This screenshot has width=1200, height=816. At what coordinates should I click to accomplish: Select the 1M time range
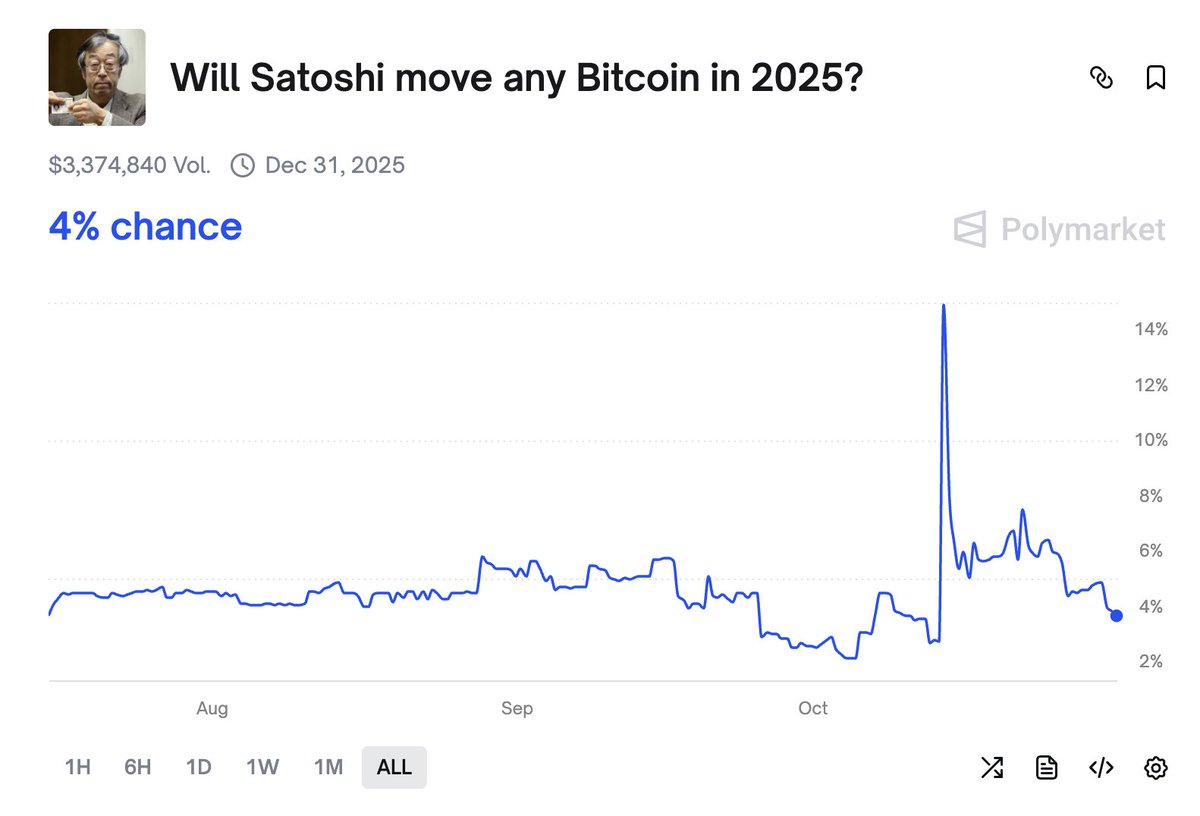pos(328,767)
